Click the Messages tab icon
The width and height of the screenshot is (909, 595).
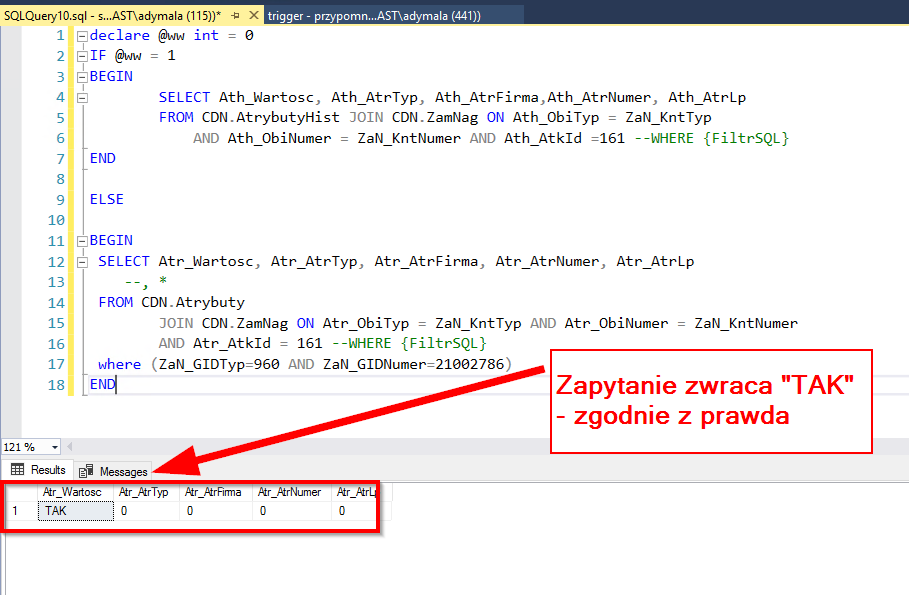(x=87, y=470)
